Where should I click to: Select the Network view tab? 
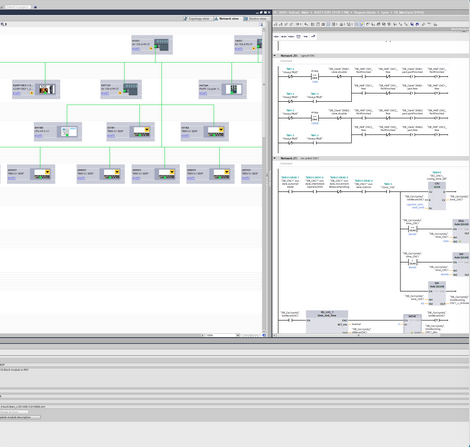(x=226, y=19)
